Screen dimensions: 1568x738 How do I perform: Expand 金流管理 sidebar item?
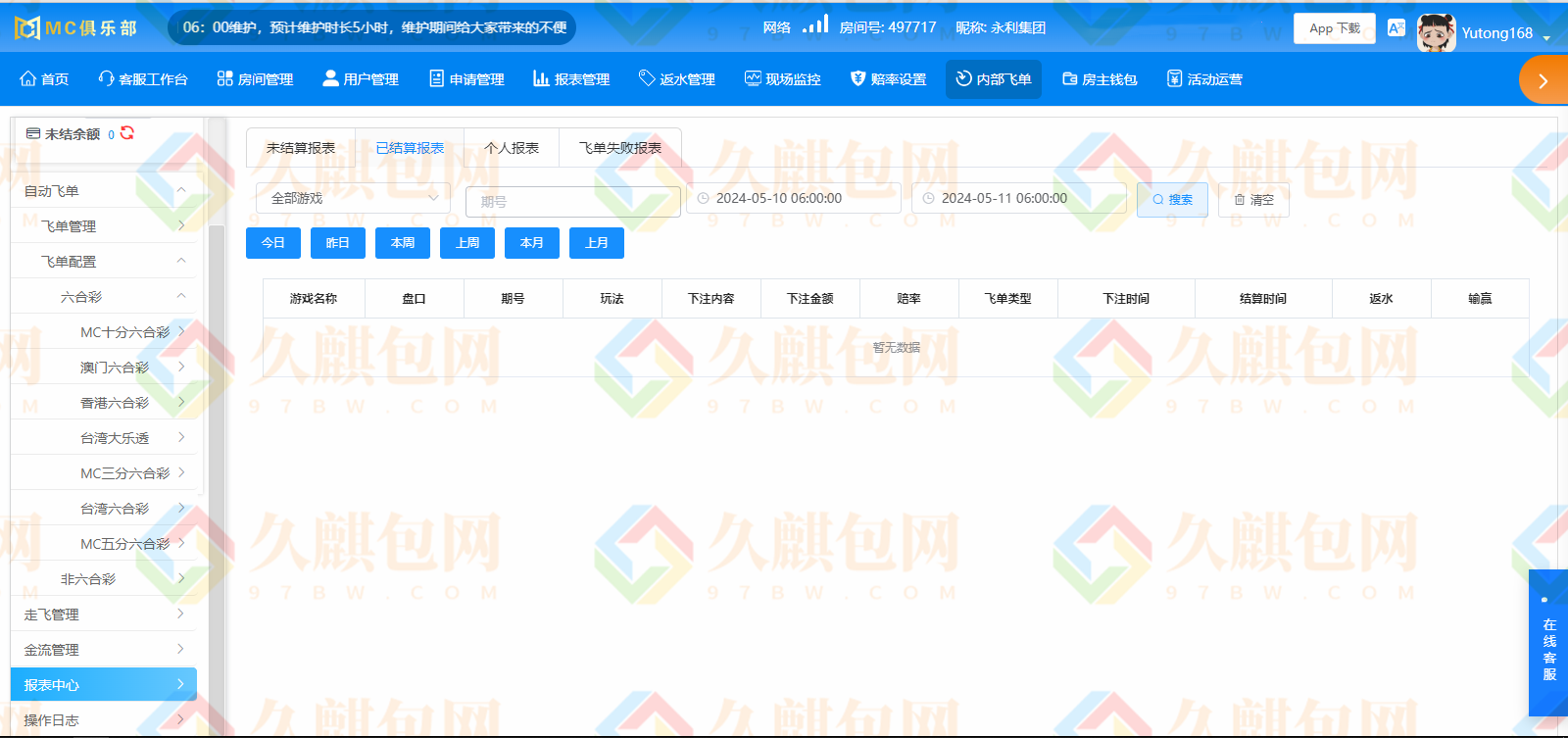point(104,649)
